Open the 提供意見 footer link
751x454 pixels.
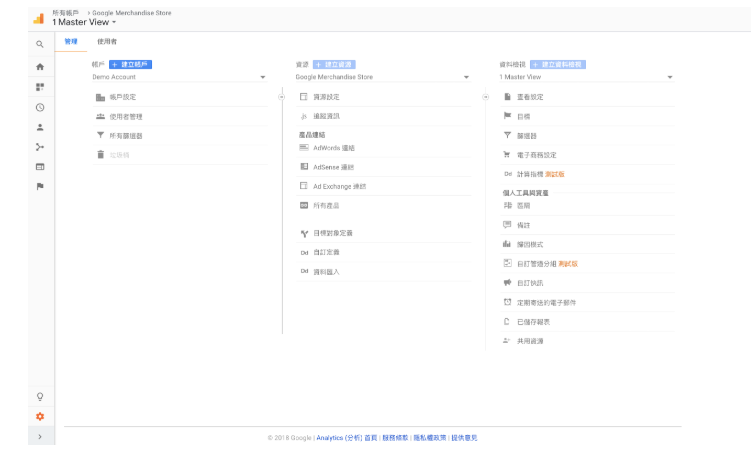tap(464, 438)
